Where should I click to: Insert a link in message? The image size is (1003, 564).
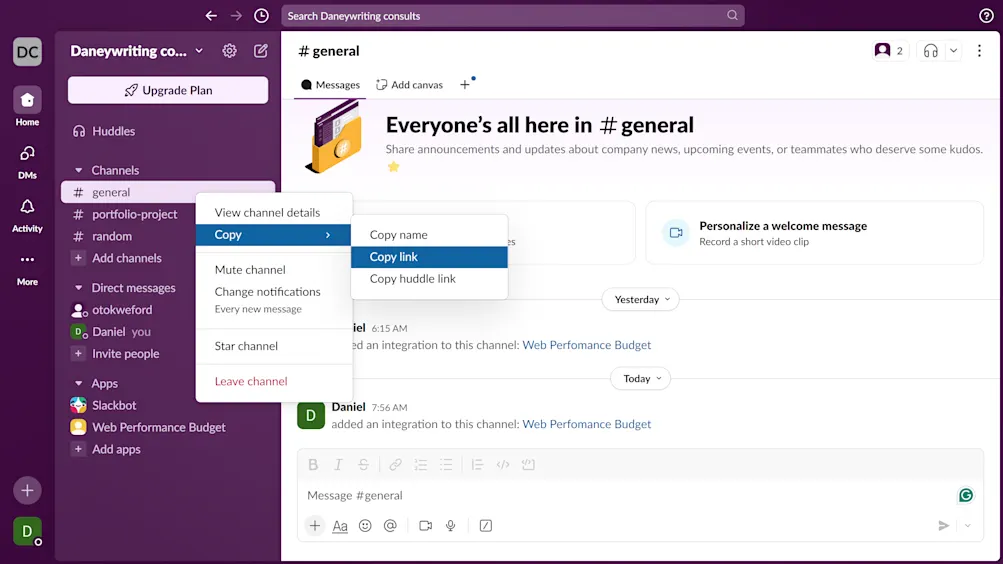(x=395, y=465)
